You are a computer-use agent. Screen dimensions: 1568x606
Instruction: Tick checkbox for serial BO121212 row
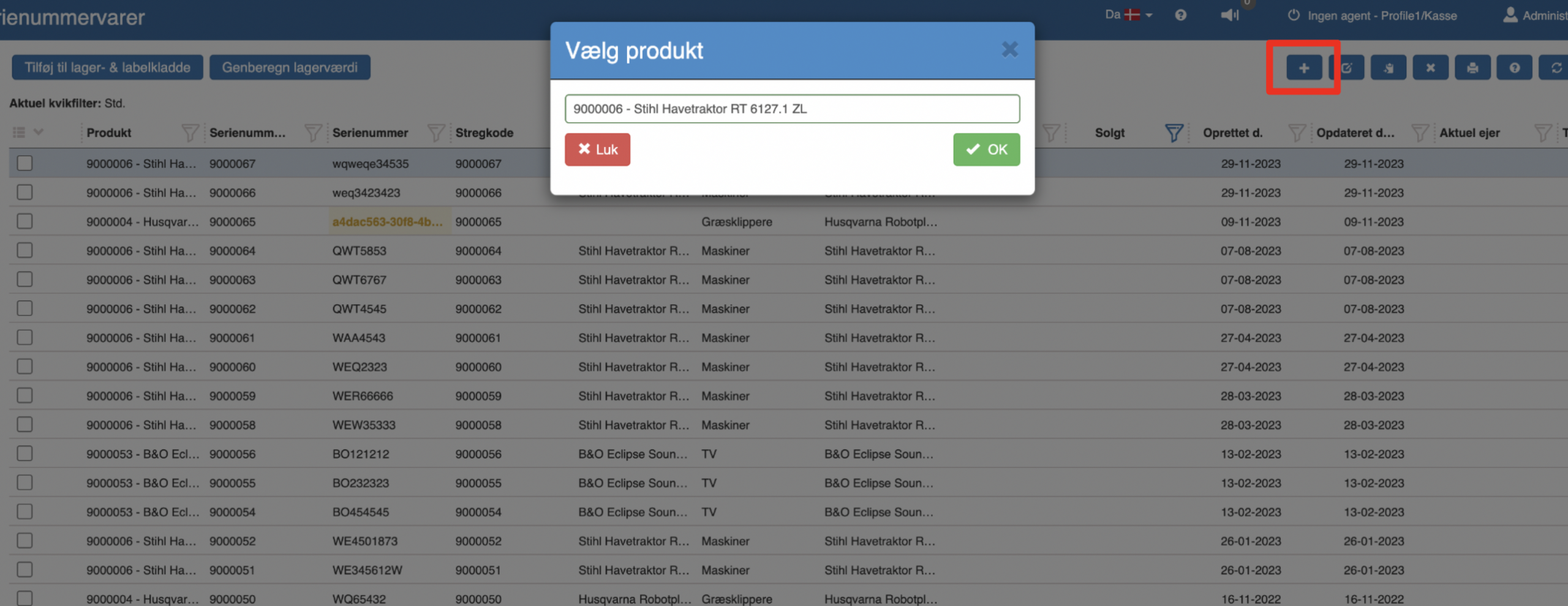coord(24,454)
